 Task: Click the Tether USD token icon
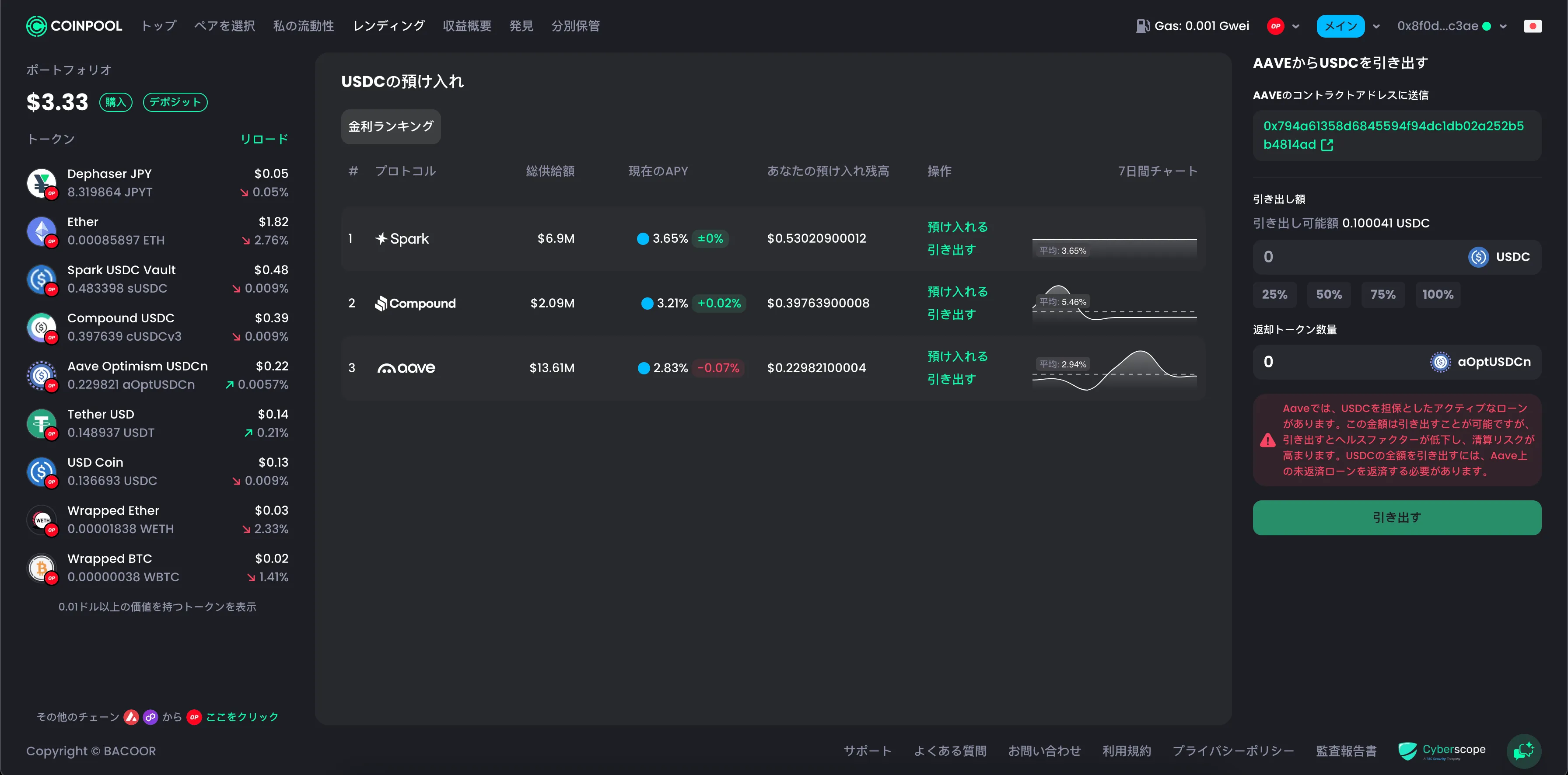pyautogui.click(x=42, y=423)
